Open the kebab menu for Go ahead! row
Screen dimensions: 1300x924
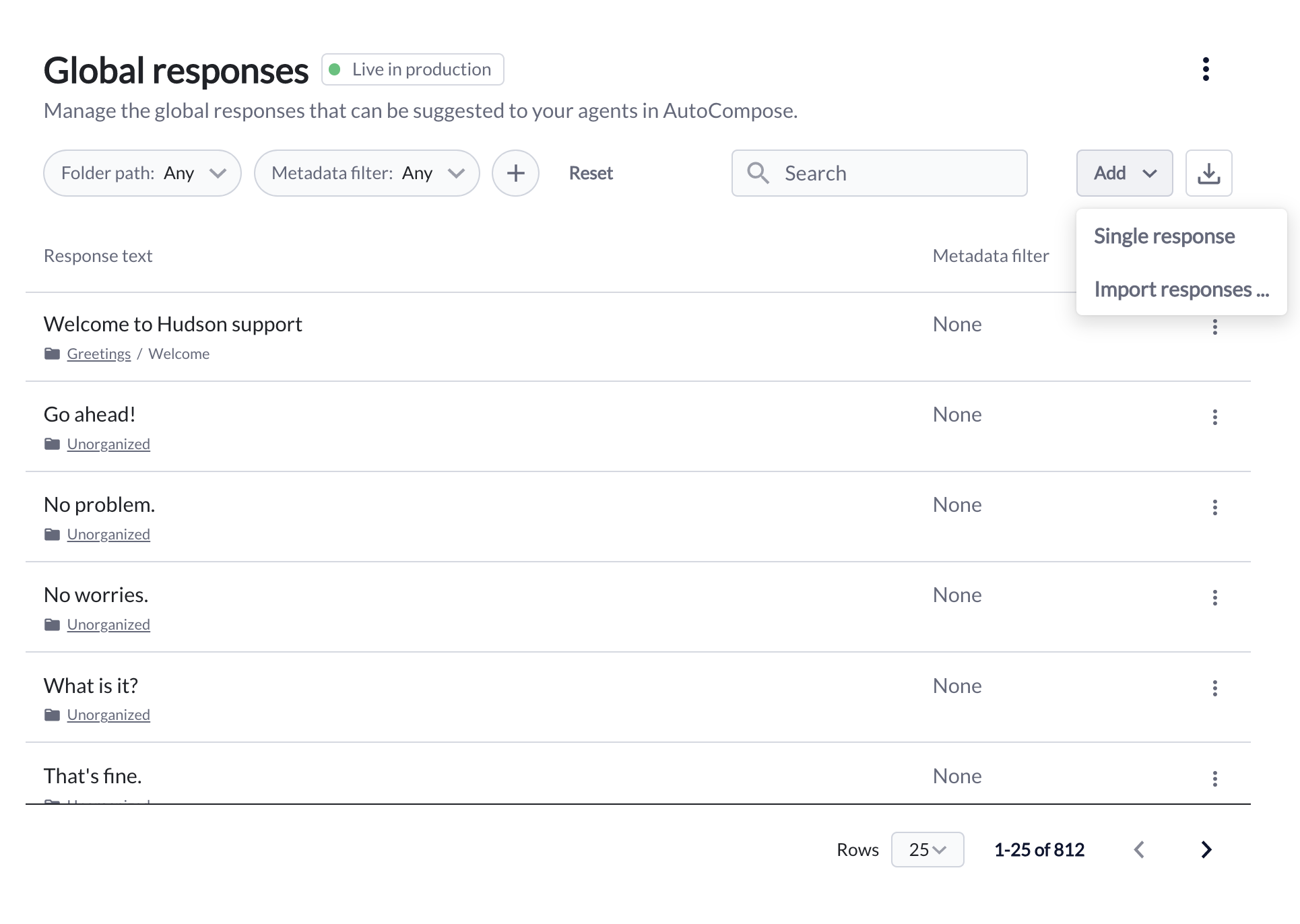pyautogui.click(x=1214, y=418)
